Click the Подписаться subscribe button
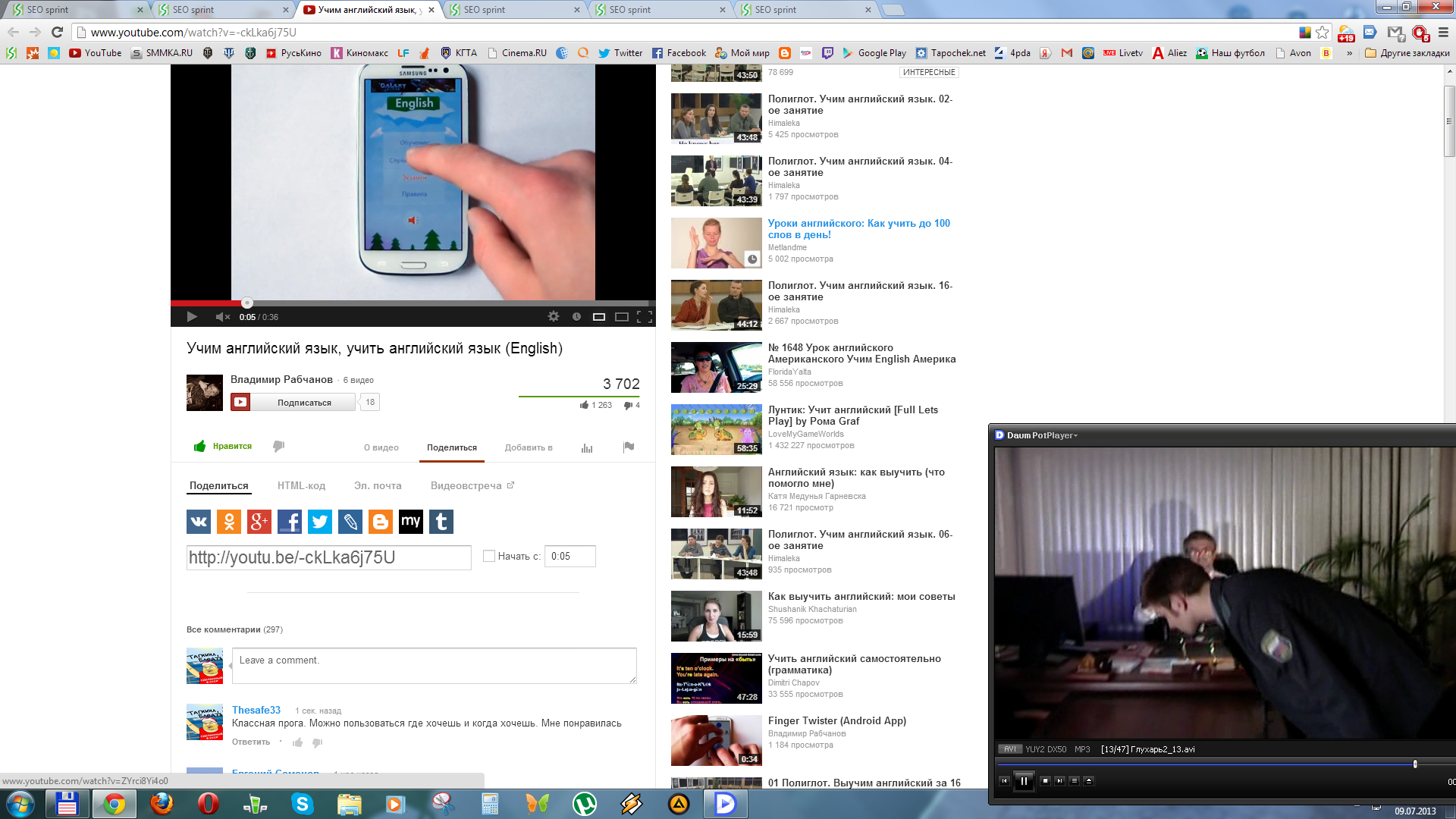This screenshot has width=1456, height=819. coord(293,402)
